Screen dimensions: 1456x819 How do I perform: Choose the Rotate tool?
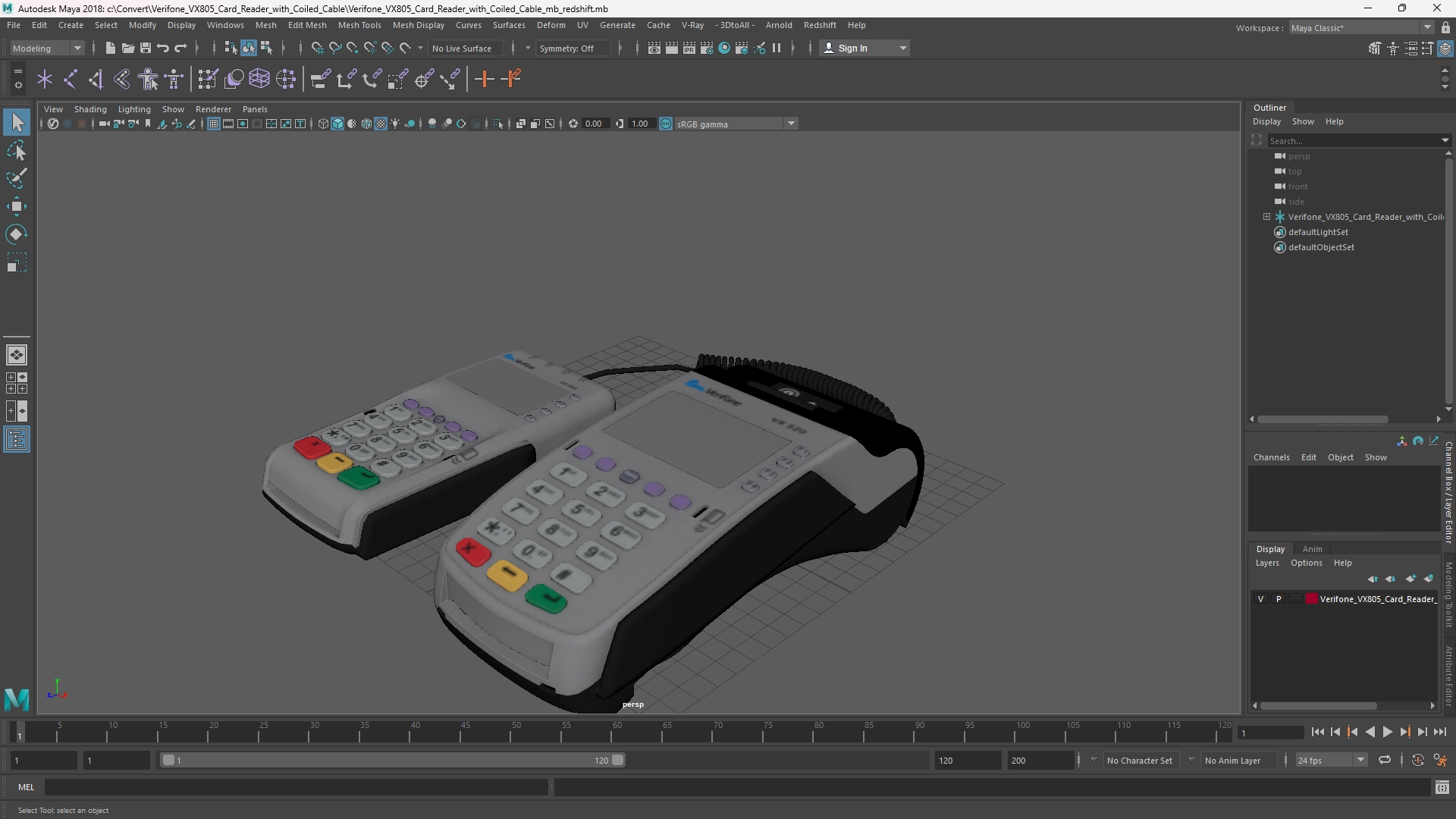pos(17,234)
